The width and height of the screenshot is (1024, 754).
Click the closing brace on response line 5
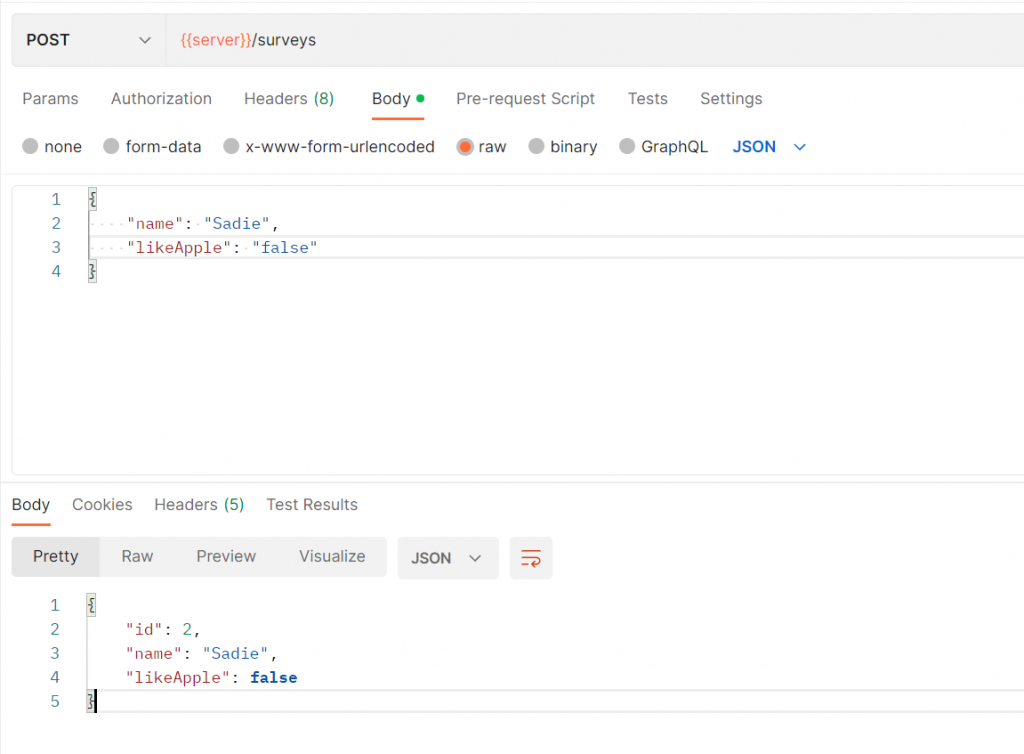click(x=91, y=702)
